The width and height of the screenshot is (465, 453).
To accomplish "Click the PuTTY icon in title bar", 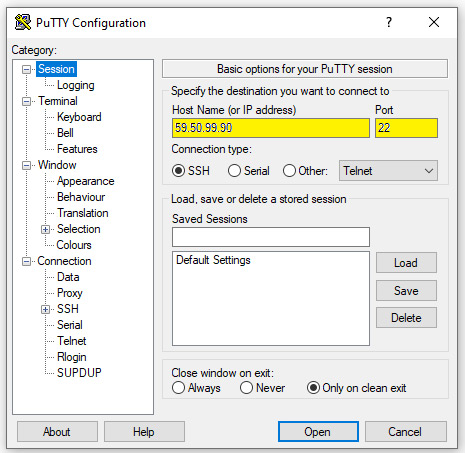I will pos(23,23).
